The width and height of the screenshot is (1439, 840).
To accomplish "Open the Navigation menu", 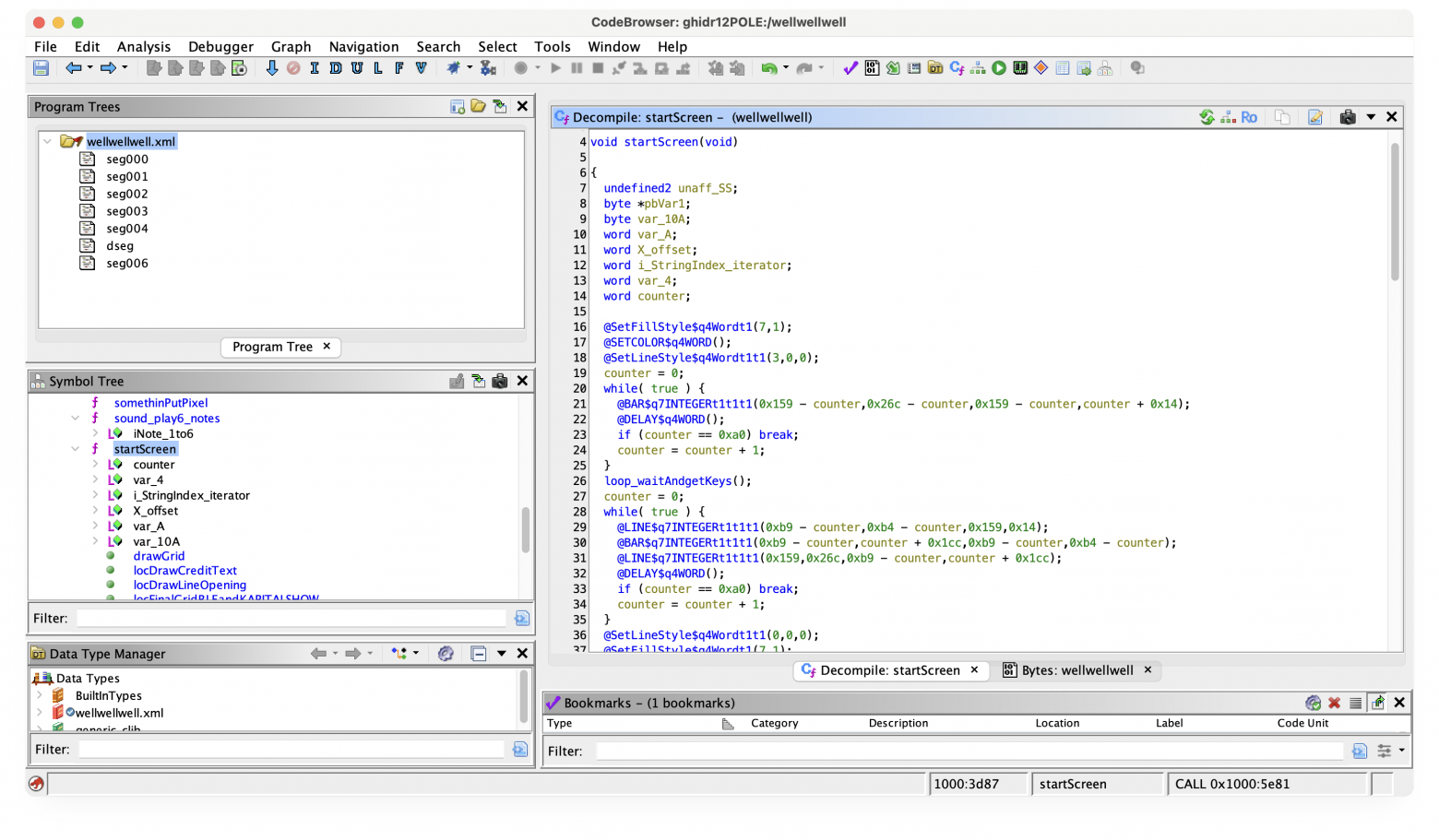I will [x=364, y=46].
